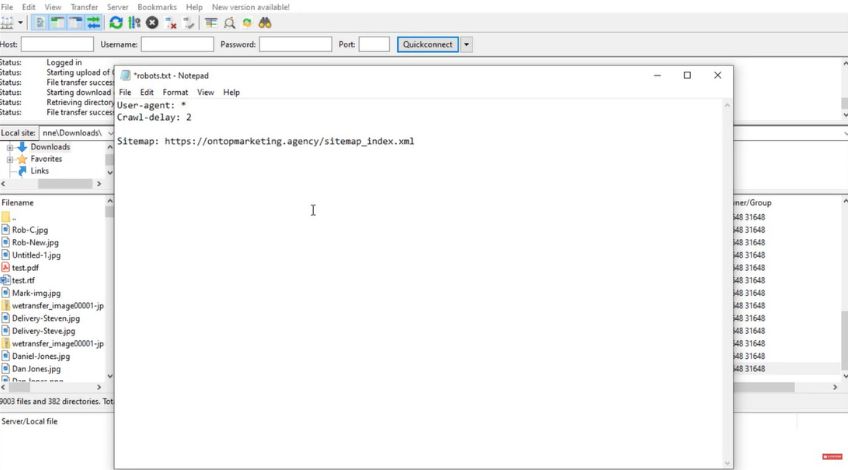Select the Downloads folder in local tree
This screenshot has height=470, width=848.
(x=50, y=147)
